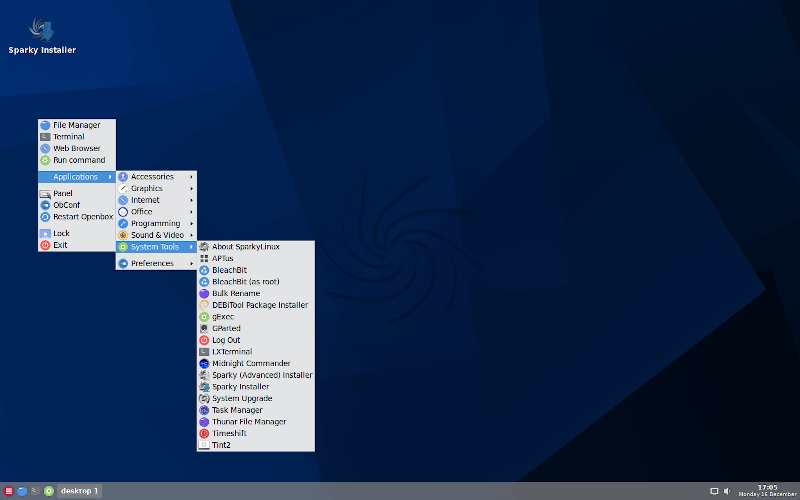Click the File Manager icon in menu
This screenshot has width=800, height=500.
45,125
